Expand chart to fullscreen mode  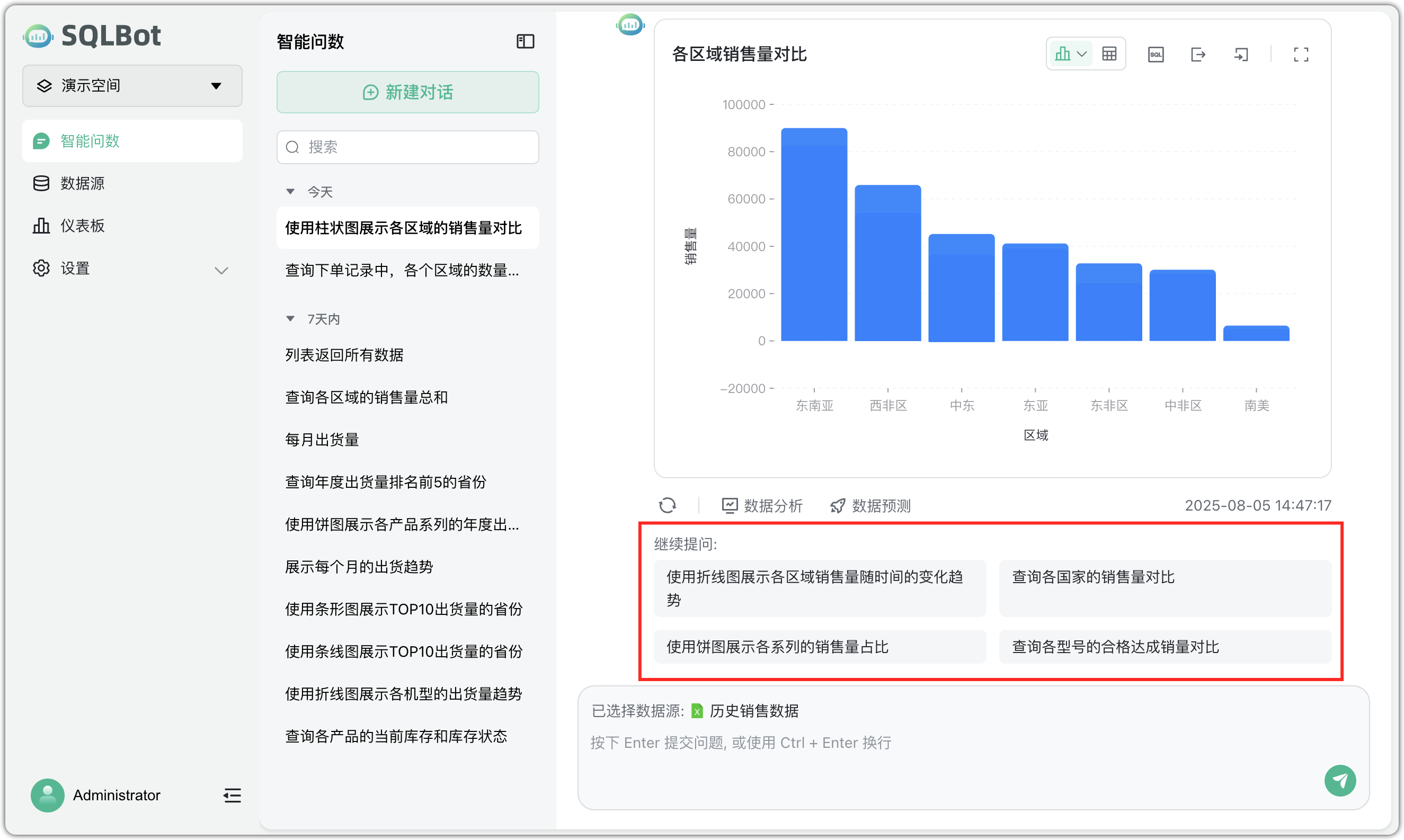pyautogui.click(x=1300, y=54)
